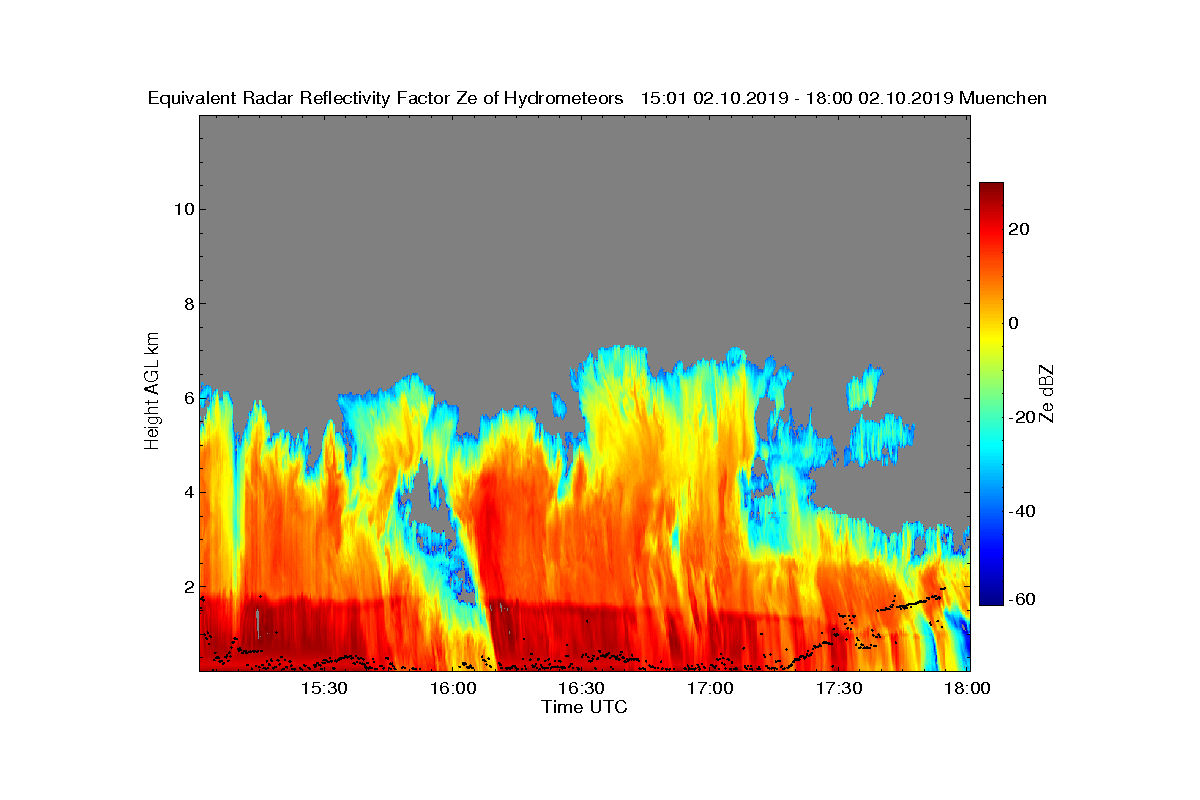
Task: Click the colorbar tick label 20
Action: coord(1020,229)
